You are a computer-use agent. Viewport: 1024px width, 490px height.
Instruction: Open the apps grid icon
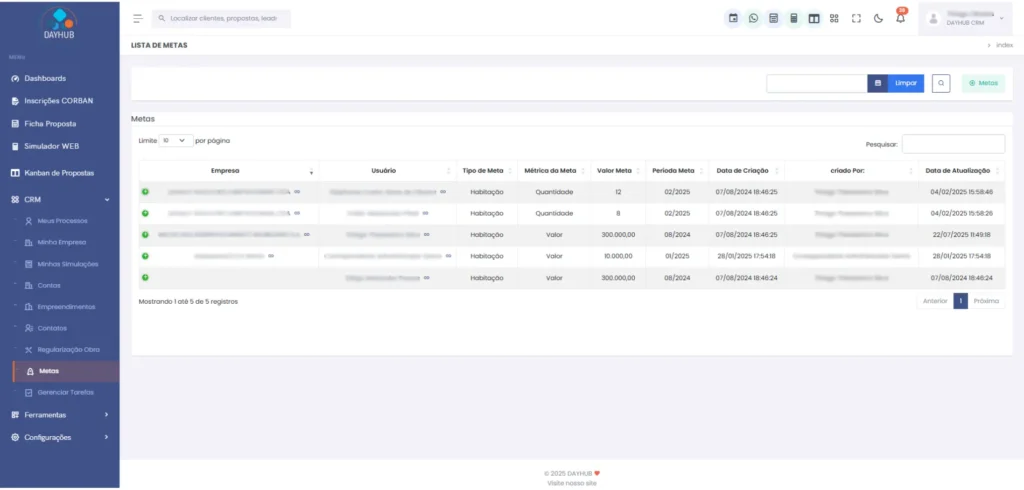pos(834,18)
